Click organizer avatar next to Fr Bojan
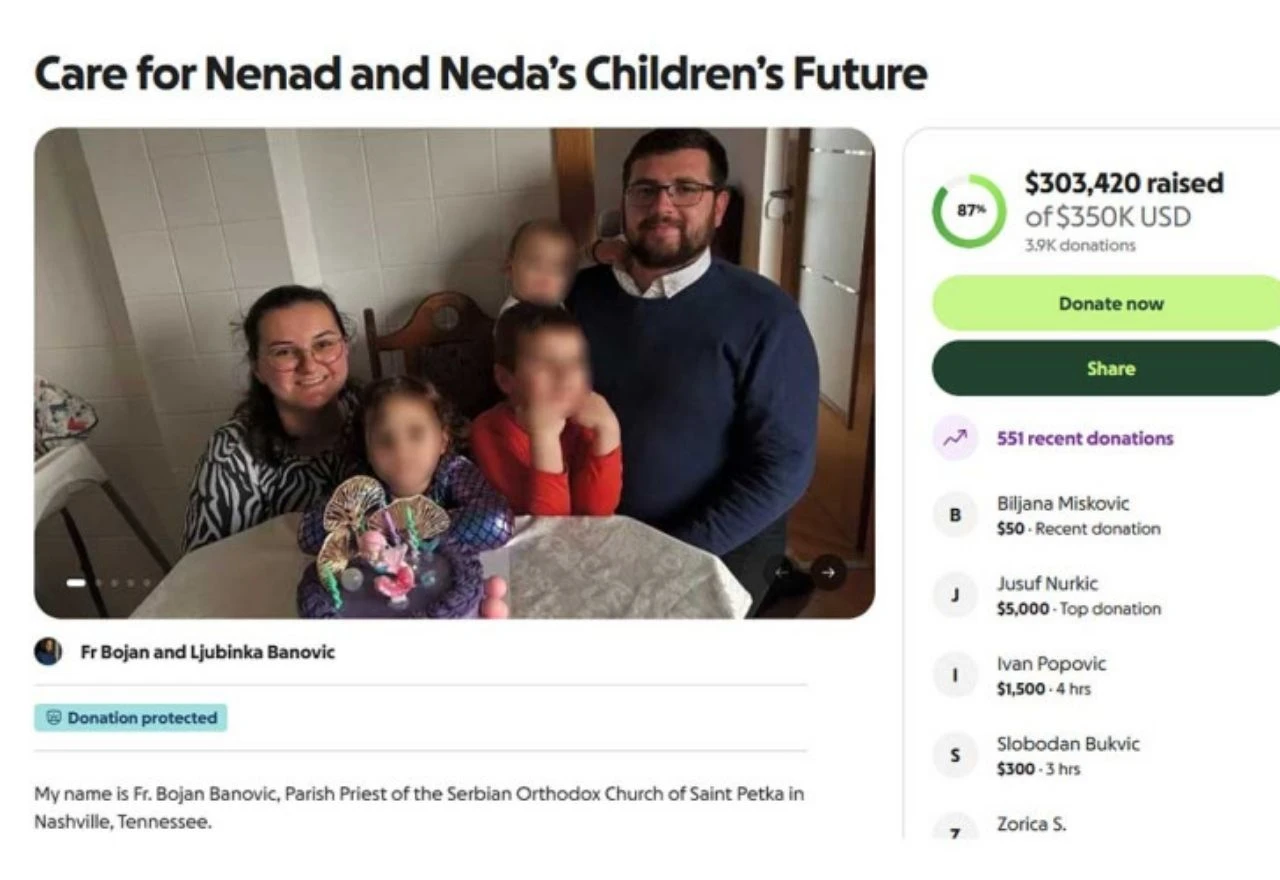Image resolution: width=1280 pixels, height=880 pixels. 48,652
